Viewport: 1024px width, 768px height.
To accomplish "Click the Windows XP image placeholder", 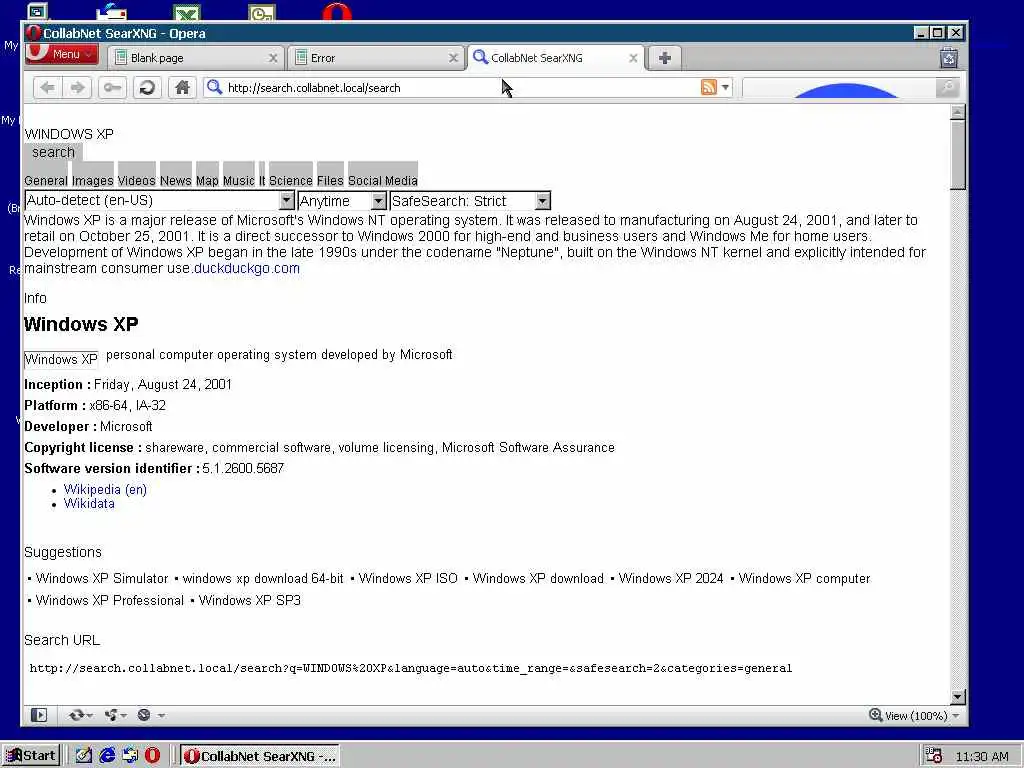I will point(61,360).
